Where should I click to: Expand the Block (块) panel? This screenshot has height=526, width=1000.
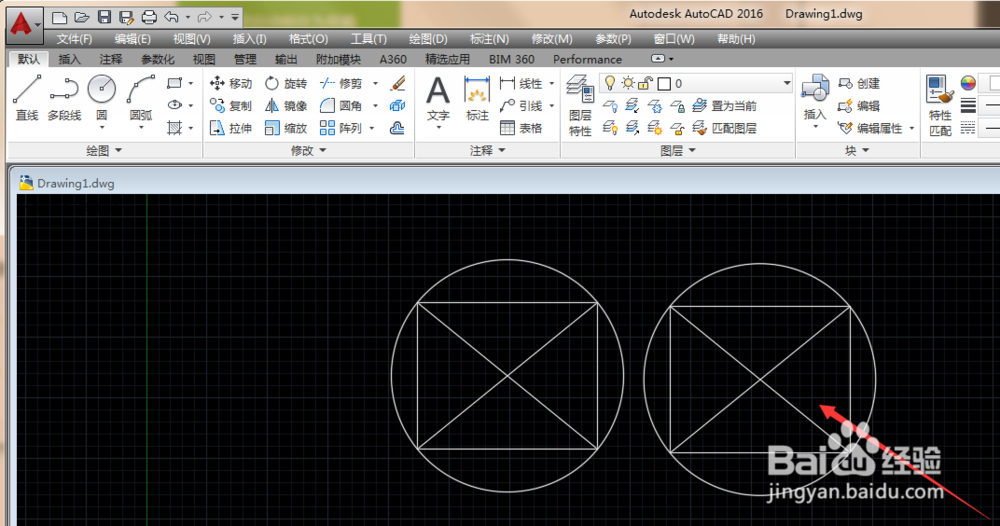(x=857, y=150)
